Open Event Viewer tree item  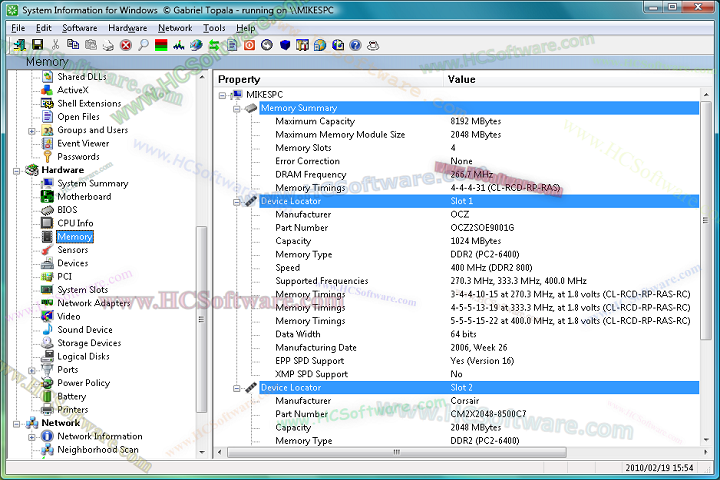[x=83, y=143]
